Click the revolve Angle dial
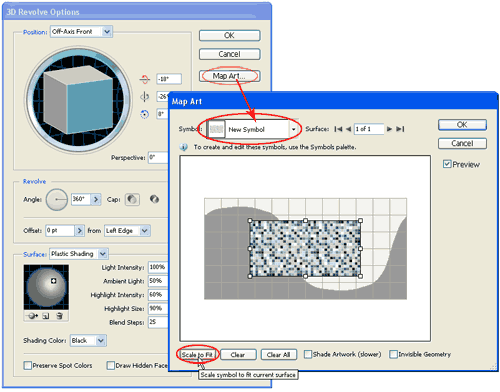 (57, 199)
